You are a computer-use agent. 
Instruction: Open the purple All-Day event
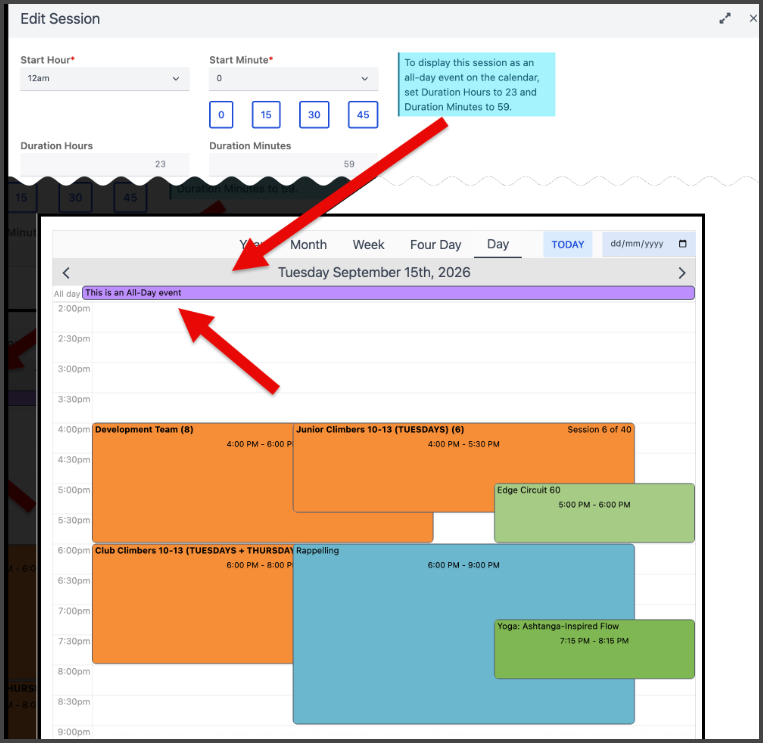[388, 293]
